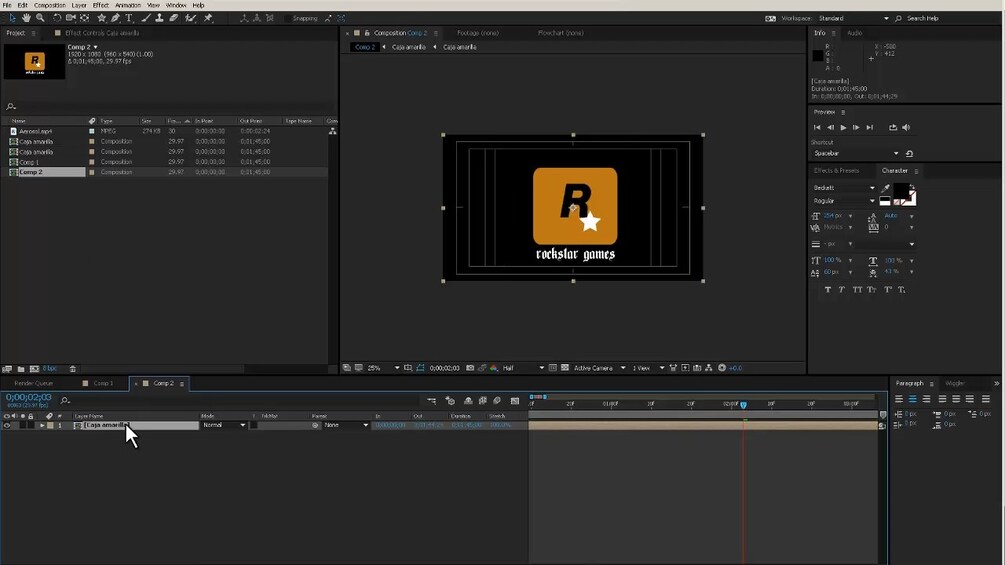
Task: Select the Roto Brush tool
Action: 190,18
